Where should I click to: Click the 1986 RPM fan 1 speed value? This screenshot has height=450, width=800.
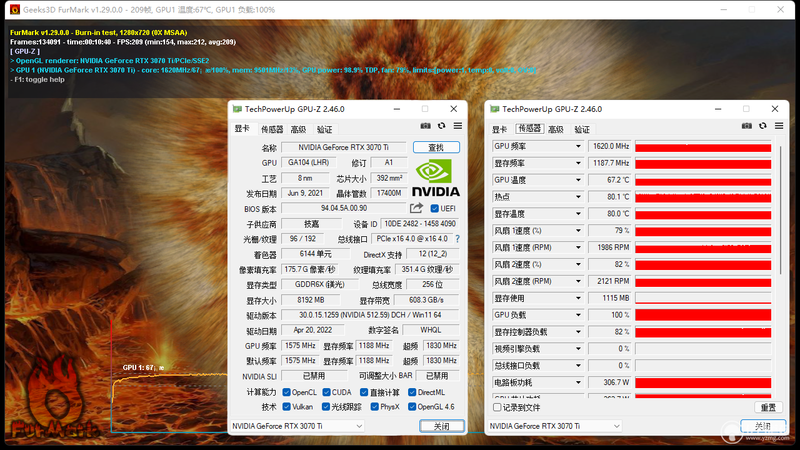coord(610,247)
